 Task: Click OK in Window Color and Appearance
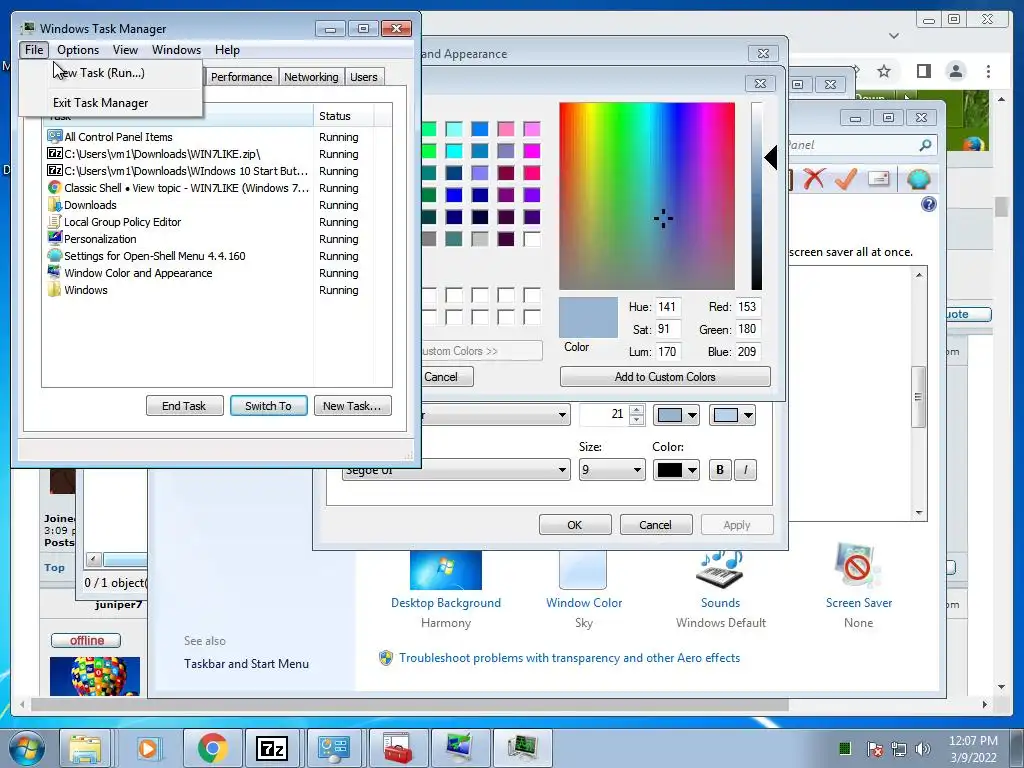[575, 524]
